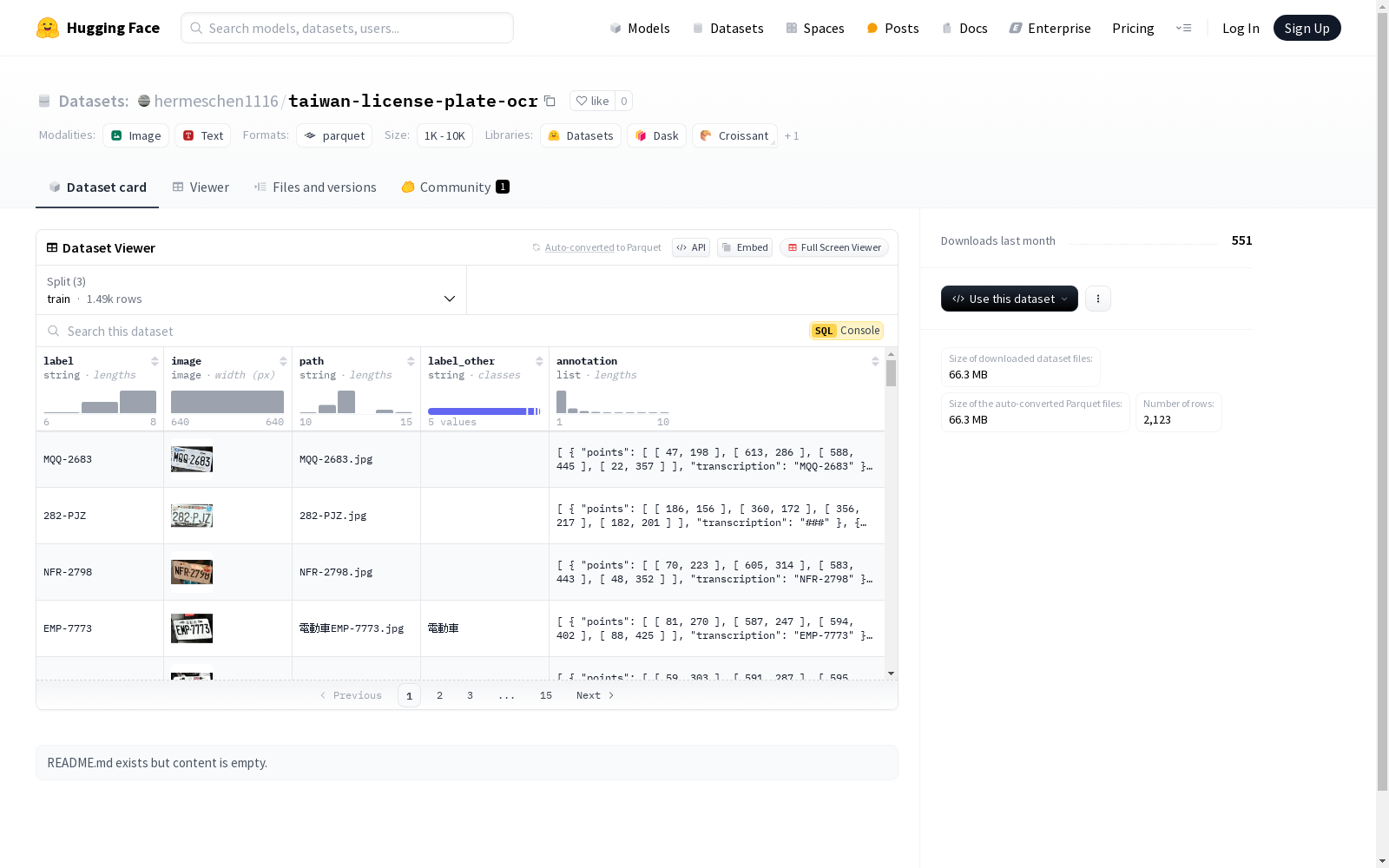Select the Image modality tag
Viewport: 1389px width, 868px height.
pos(136,135)
